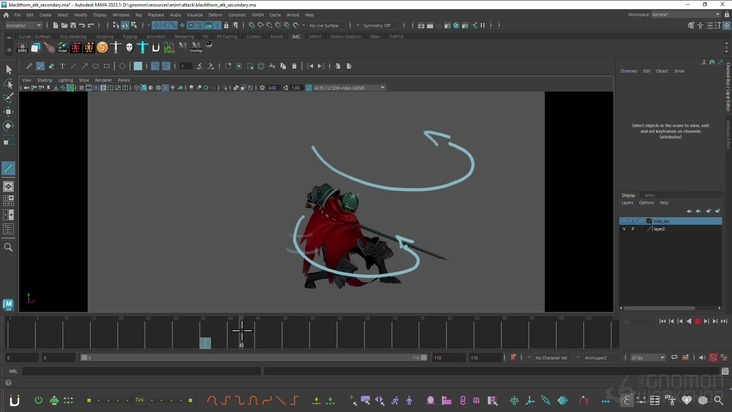Toggle the lock icon beside Workspace dropdown
Image resolution: width=732 pixels, height=412 pixels.
[726, 14]
